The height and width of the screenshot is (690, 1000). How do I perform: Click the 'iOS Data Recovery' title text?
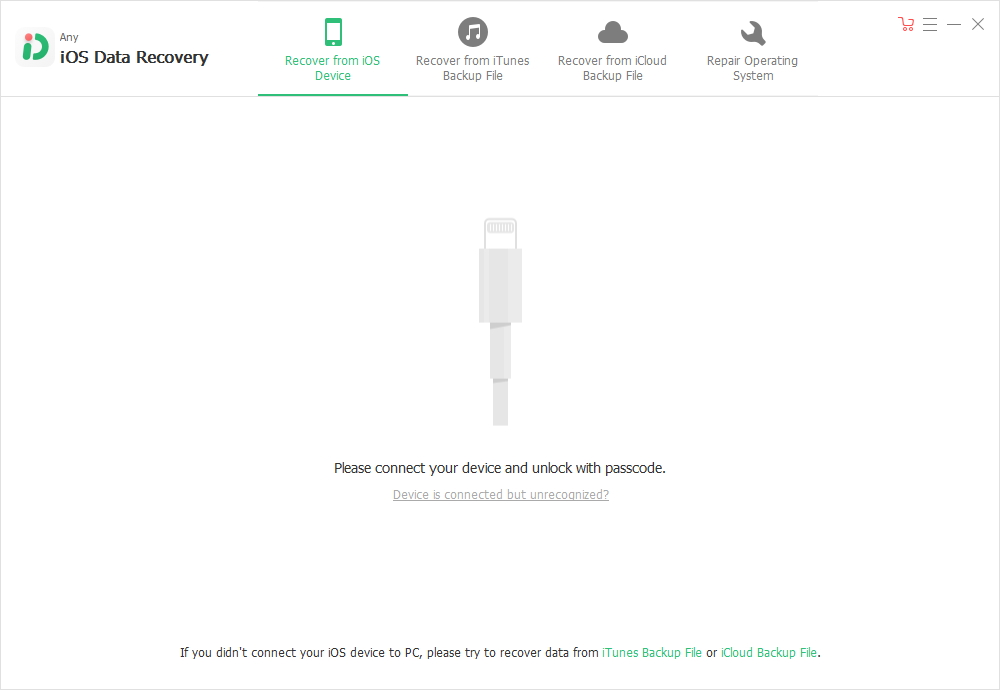(134, 57)
